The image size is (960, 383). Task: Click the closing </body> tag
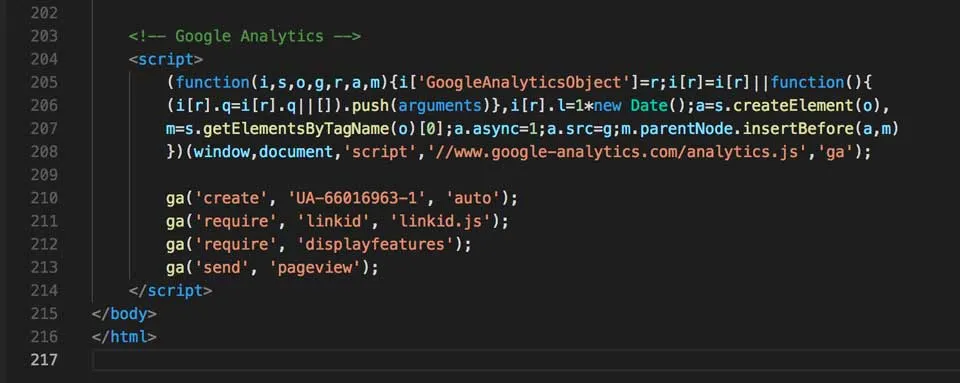[124, 314]
